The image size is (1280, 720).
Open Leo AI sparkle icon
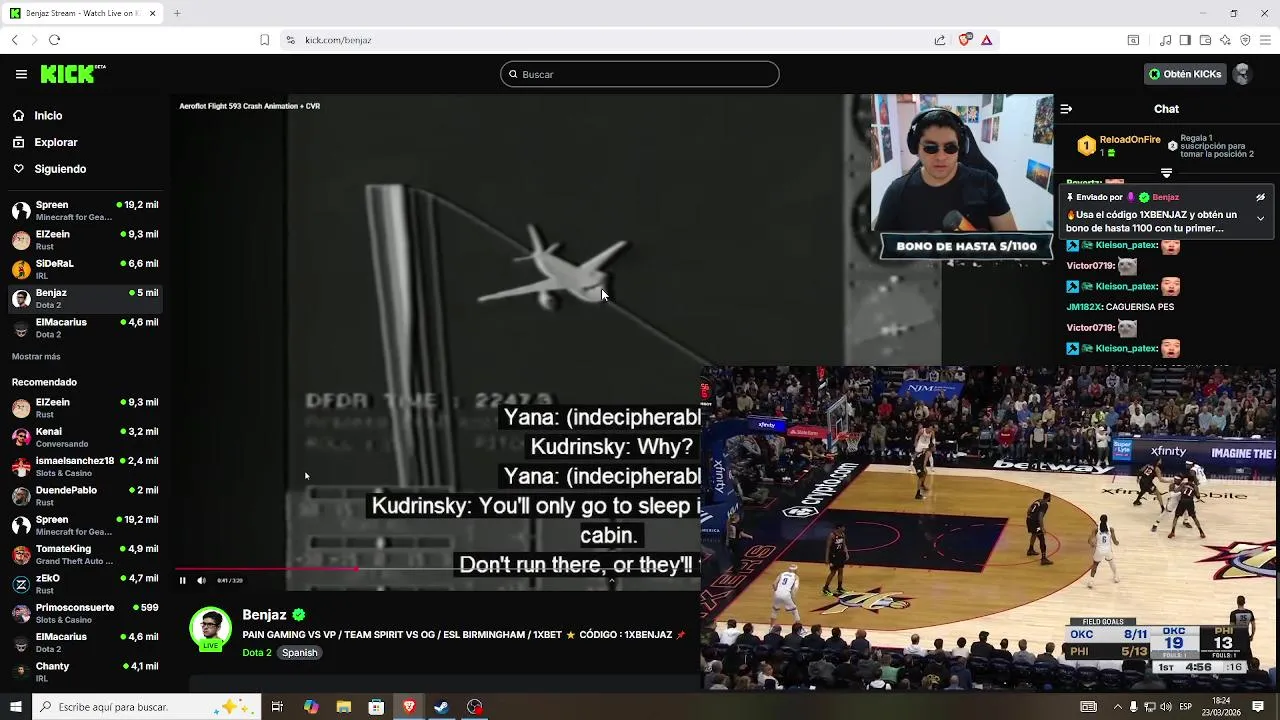tap(1225, 40)
